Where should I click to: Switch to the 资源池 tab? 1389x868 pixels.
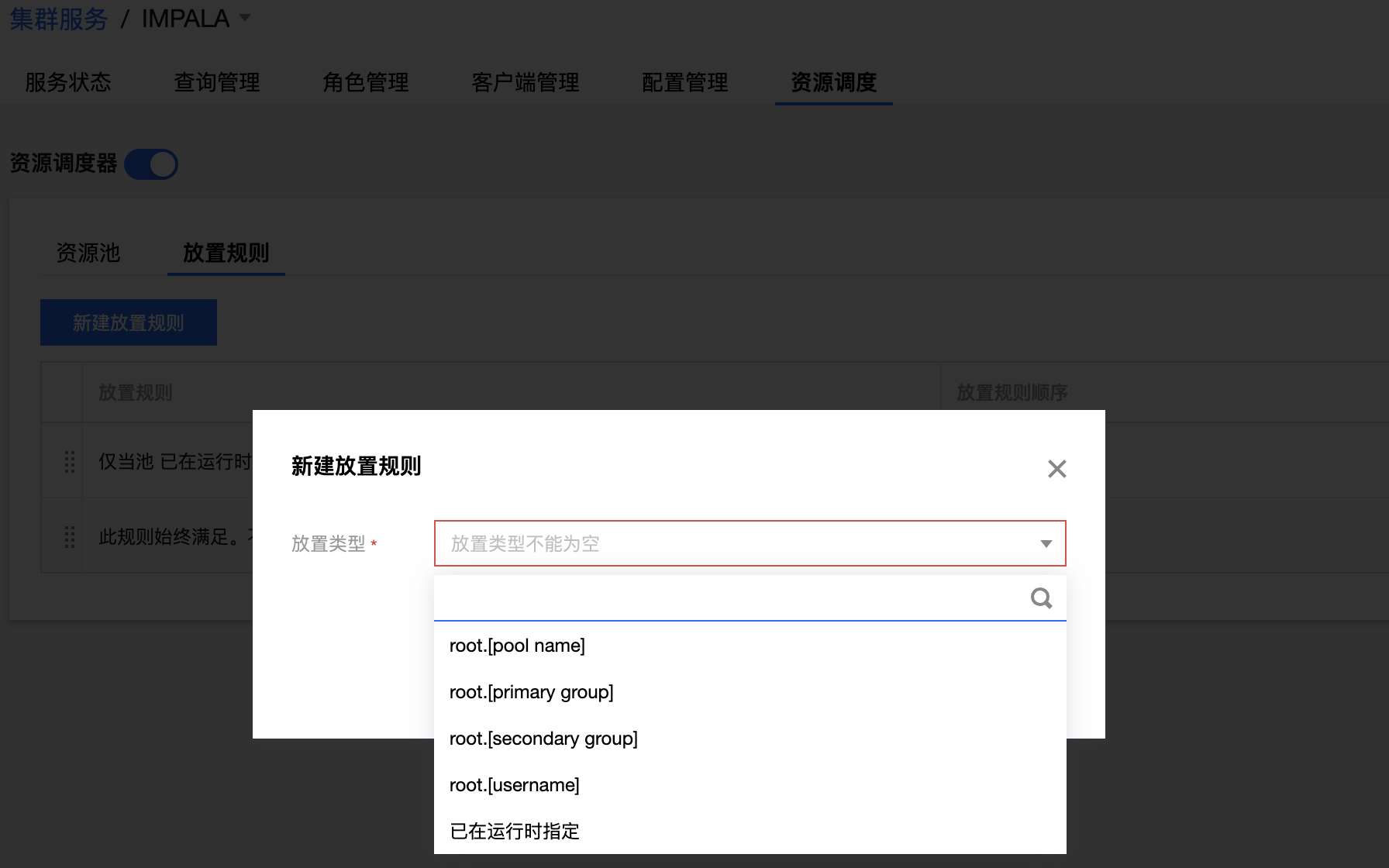point(88,253)
